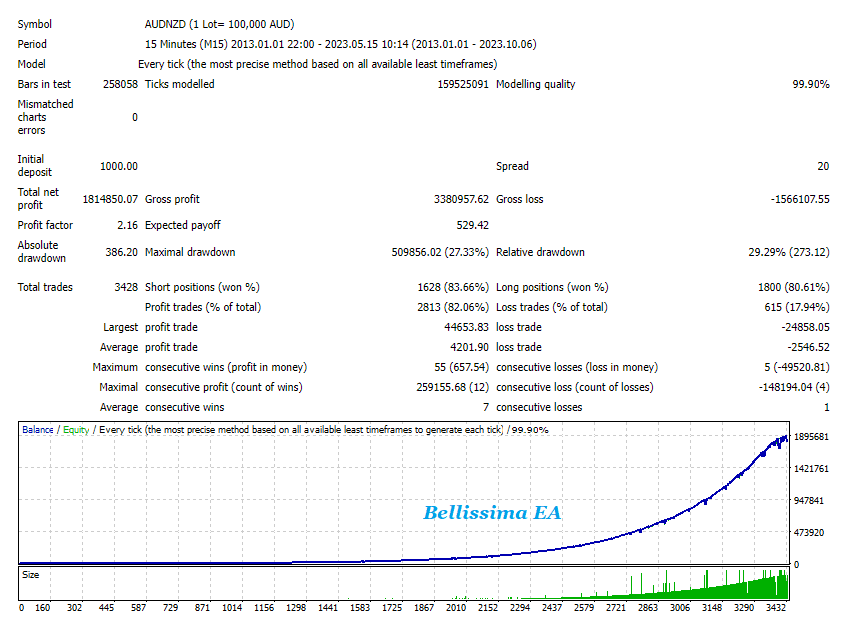
Task: Select the Total trades count 3428
Action: pyautogui.click(x=126, y=288)
